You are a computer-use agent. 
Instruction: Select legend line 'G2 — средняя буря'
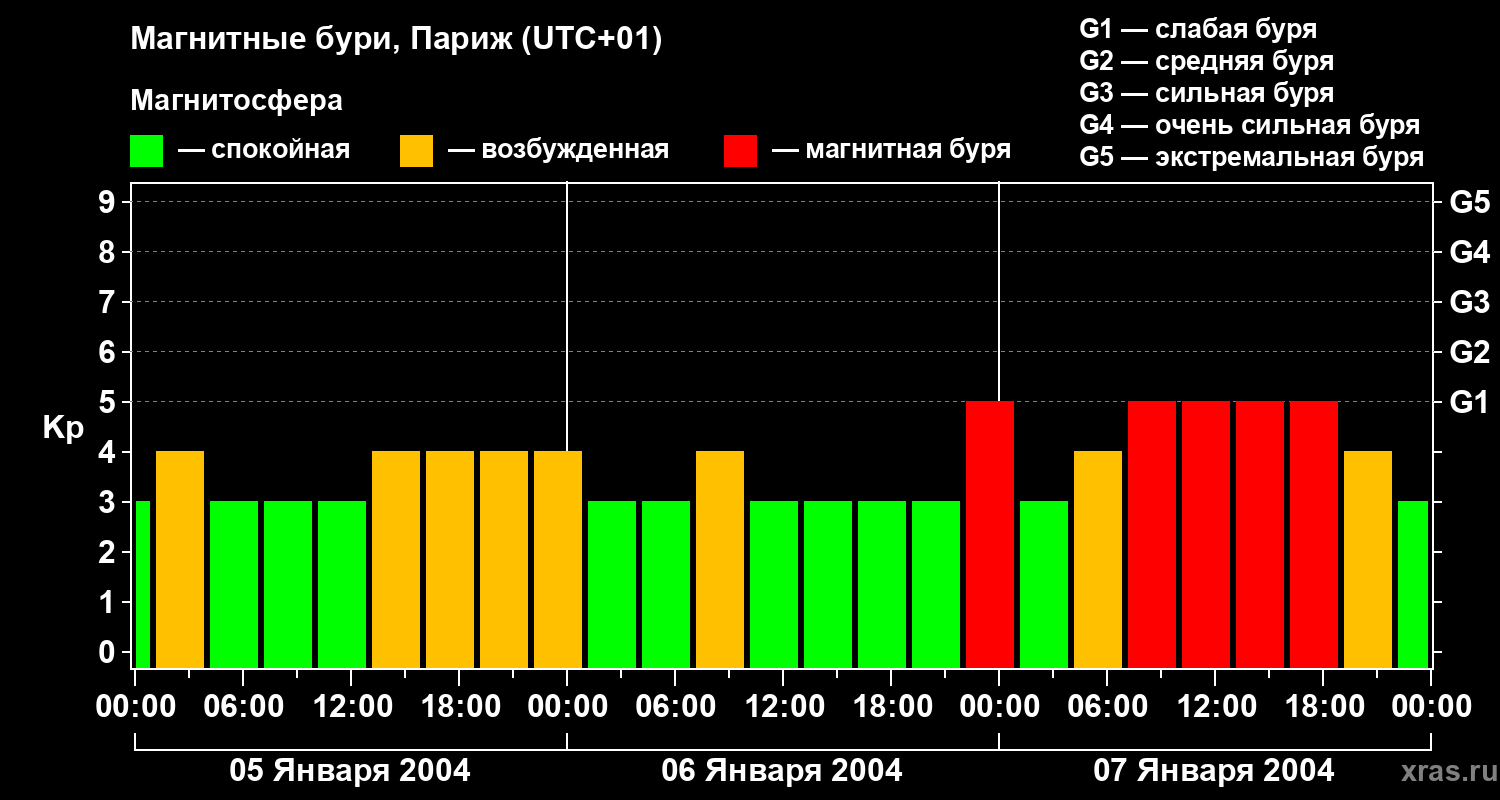(x=1206, y=62)
